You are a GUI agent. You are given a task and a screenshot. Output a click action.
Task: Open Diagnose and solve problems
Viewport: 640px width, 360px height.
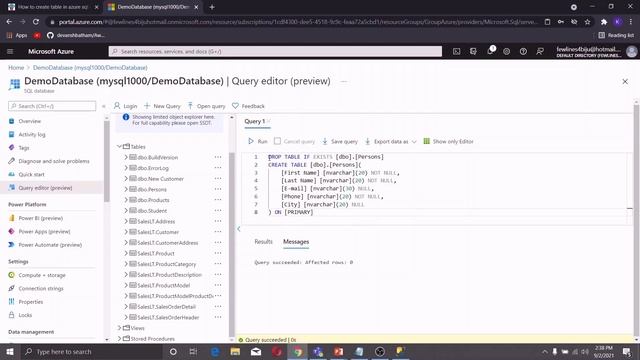(x=53, y=161)
